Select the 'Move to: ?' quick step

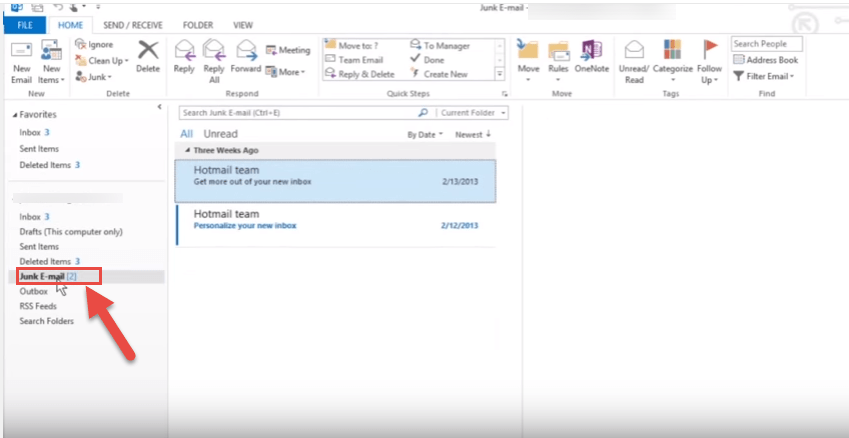pos(352,45)
